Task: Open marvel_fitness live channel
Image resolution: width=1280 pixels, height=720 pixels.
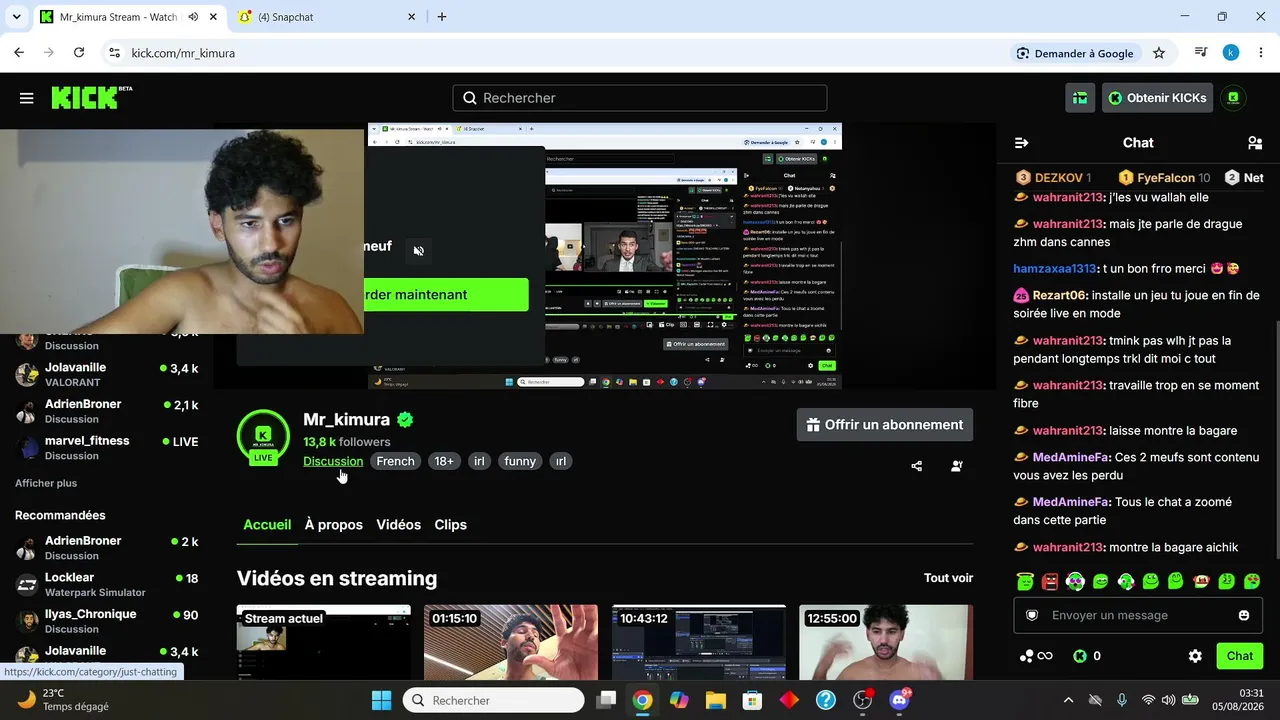Action: pyautogui.click(x=106, y=448)
